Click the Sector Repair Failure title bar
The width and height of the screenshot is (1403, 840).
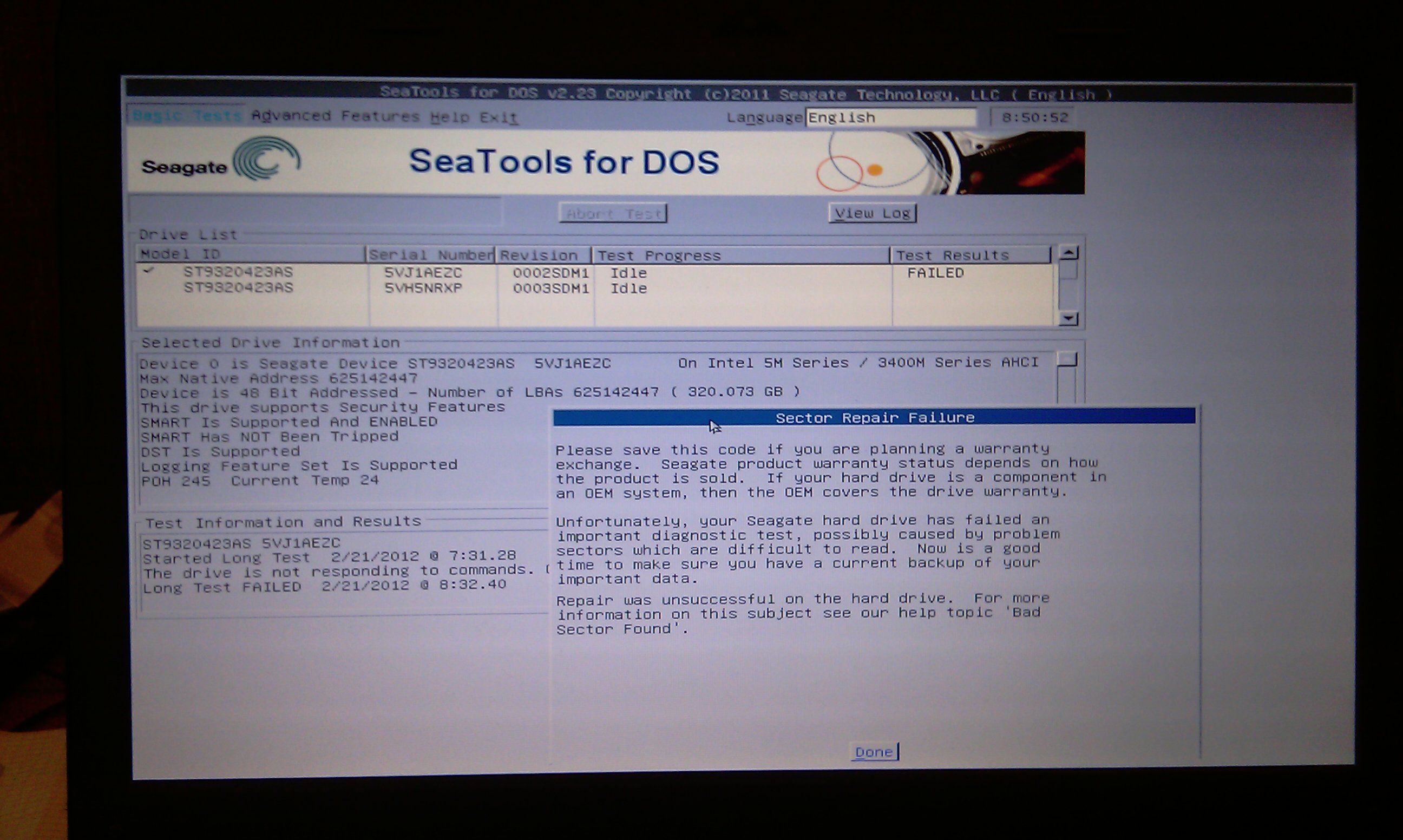[x=874, y=418]
